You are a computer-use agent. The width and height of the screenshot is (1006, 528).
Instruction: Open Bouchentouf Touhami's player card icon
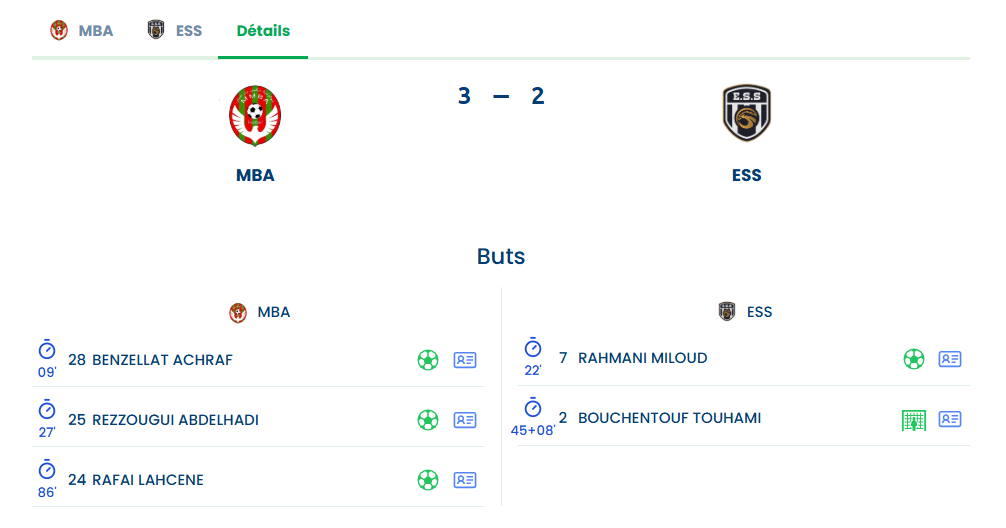(x=950, y=419)
